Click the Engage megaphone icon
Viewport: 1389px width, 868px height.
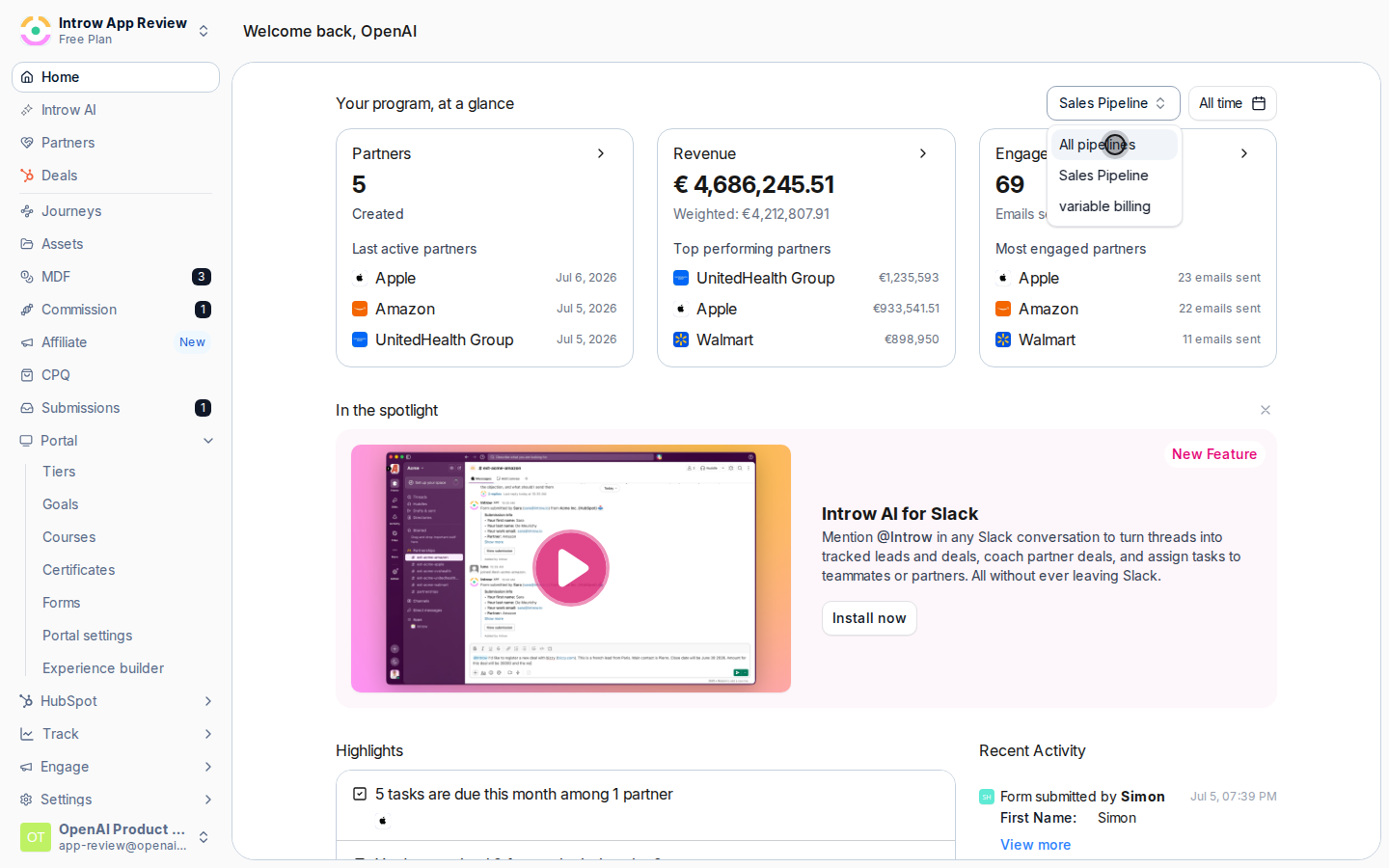click(26, 767)
